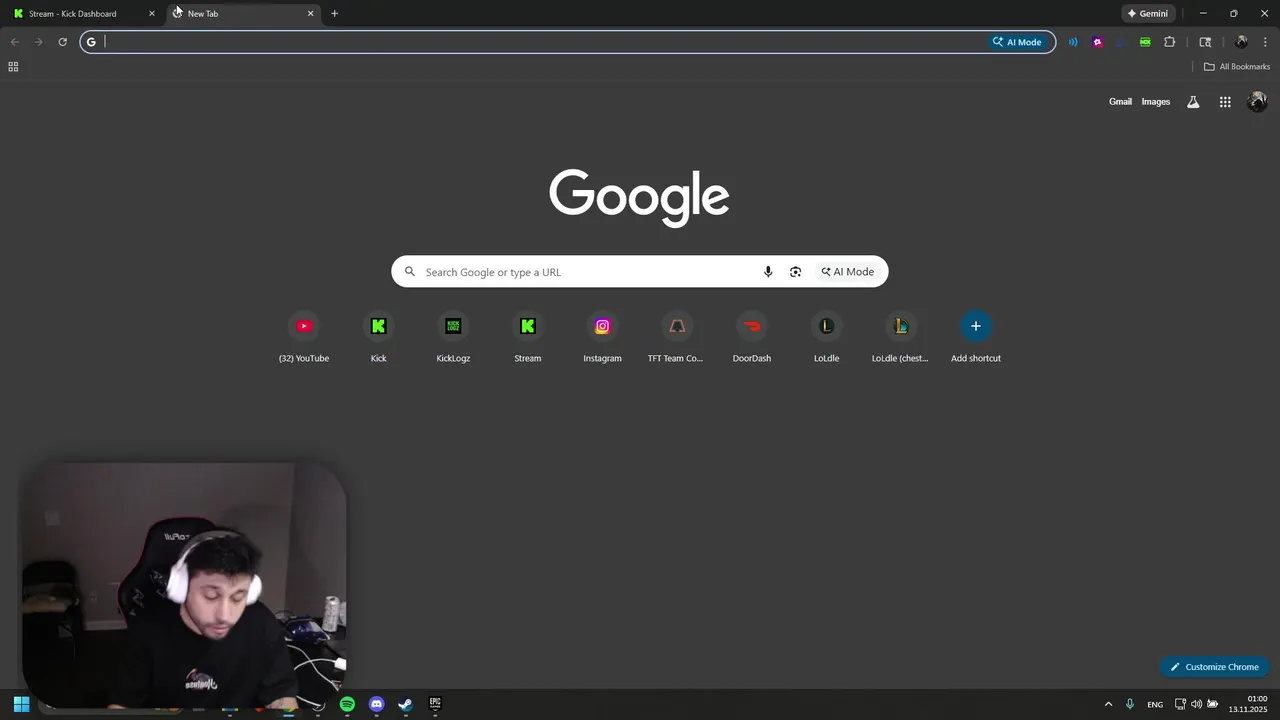Reload the current page

click(x=62, y=42)
